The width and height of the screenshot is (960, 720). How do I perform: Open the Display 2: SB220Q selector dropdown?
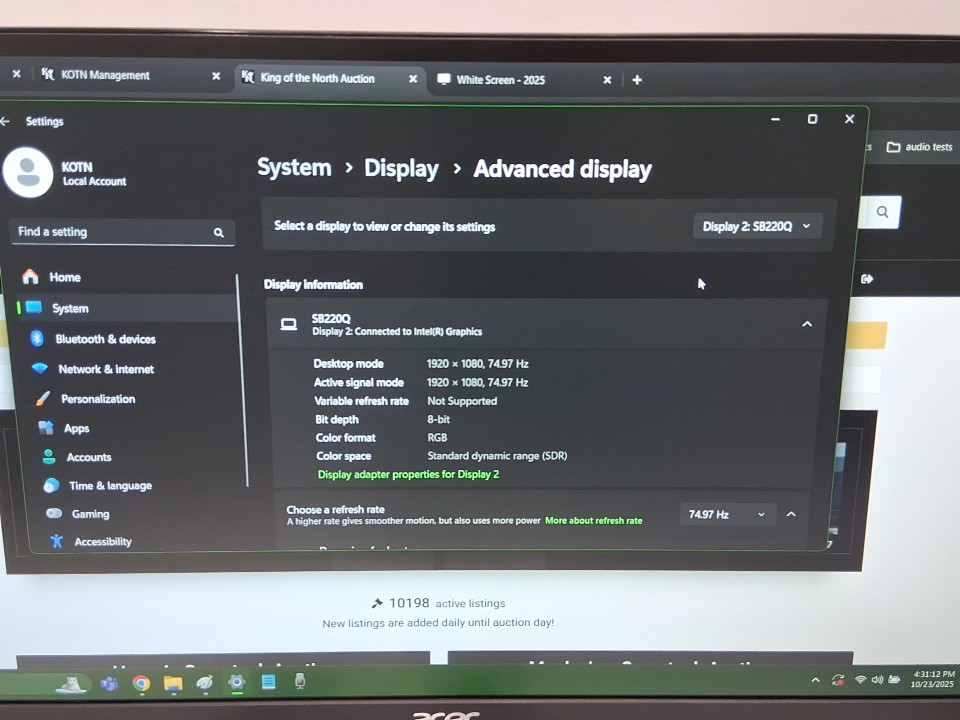coord(757,226)
